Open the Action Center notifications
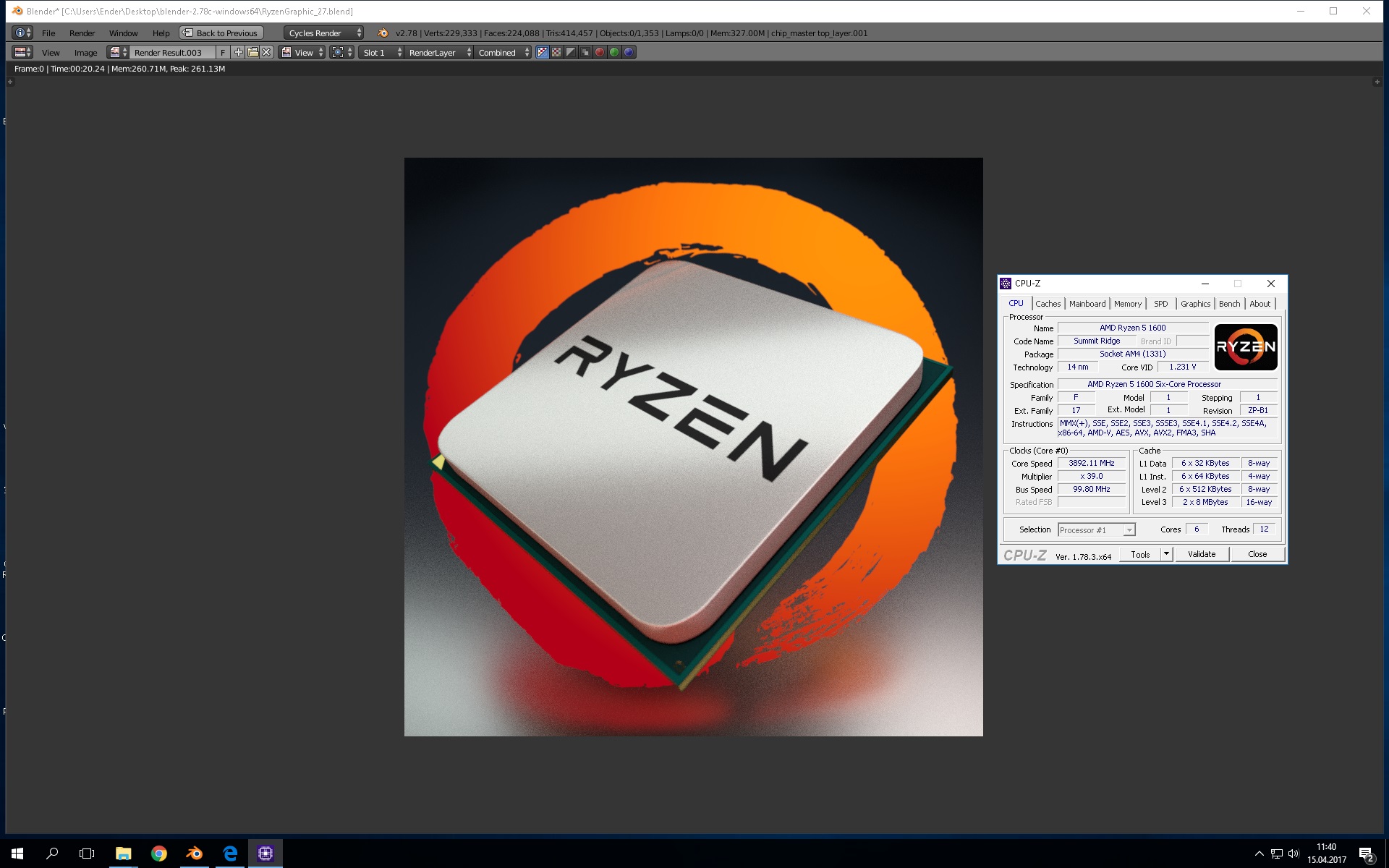The image size is (1389, 868). coord(1367,854)
